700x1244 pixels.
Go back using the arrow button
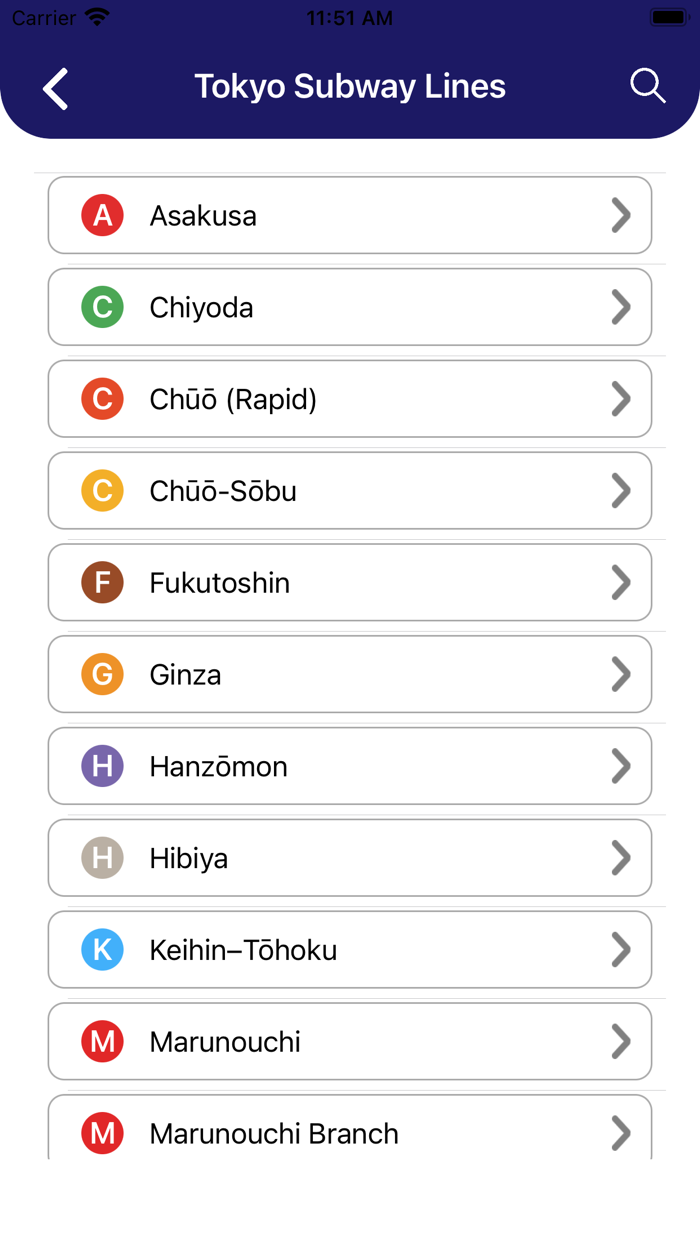[56, 88]
